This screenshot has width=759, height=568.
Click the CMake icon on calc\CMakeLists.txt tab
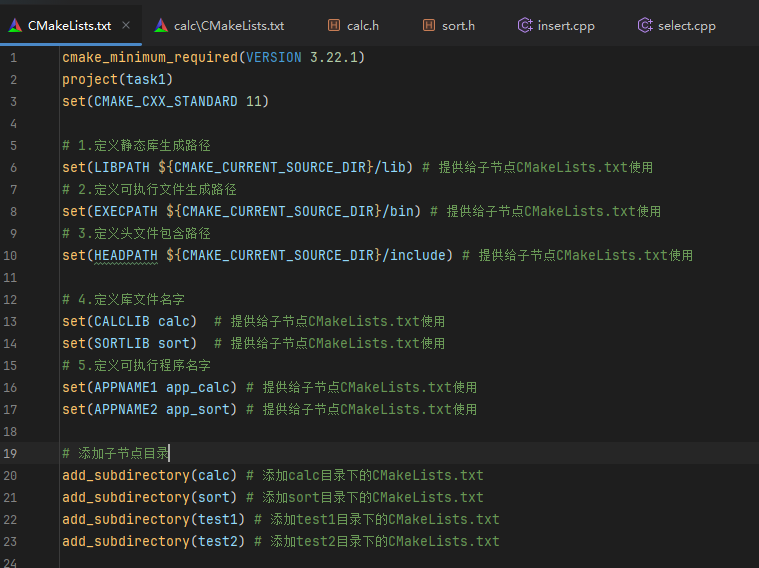tap(162, 26)
